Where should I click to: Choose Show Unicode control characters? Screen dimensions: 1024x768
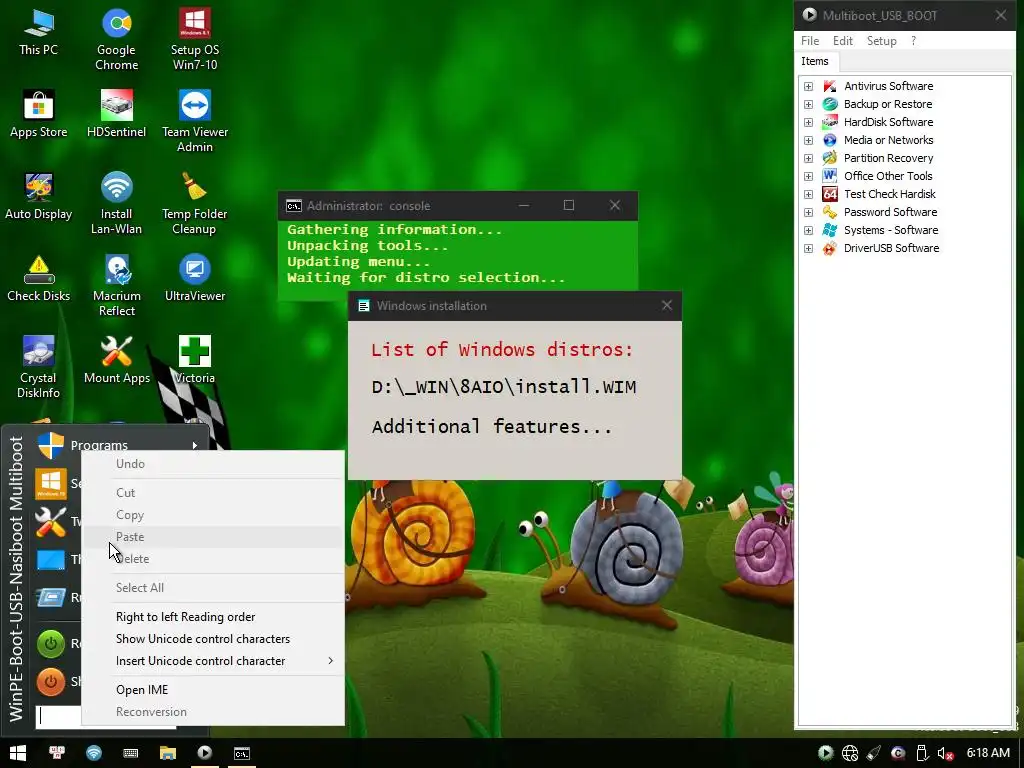point(213,639)
